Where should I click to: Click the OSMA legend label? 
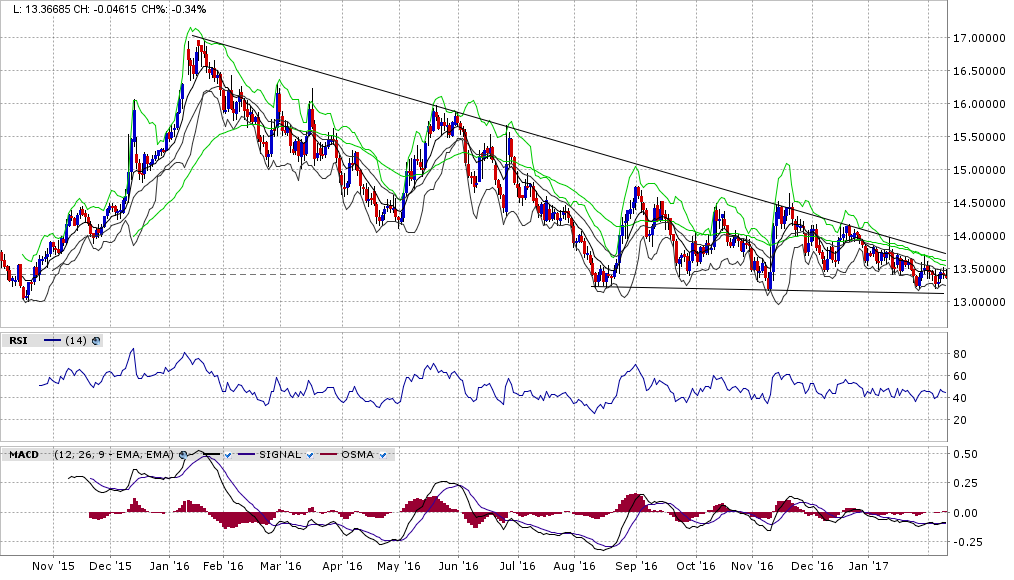coord(358,455)
